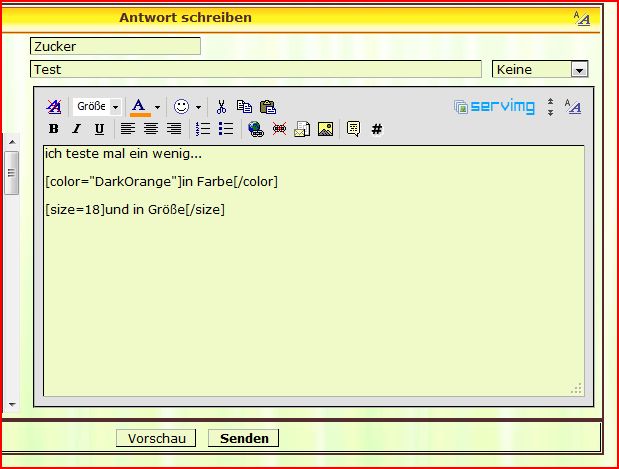
Task: Insert an email link
Action: pyautogui.click(x=302, y=129)
